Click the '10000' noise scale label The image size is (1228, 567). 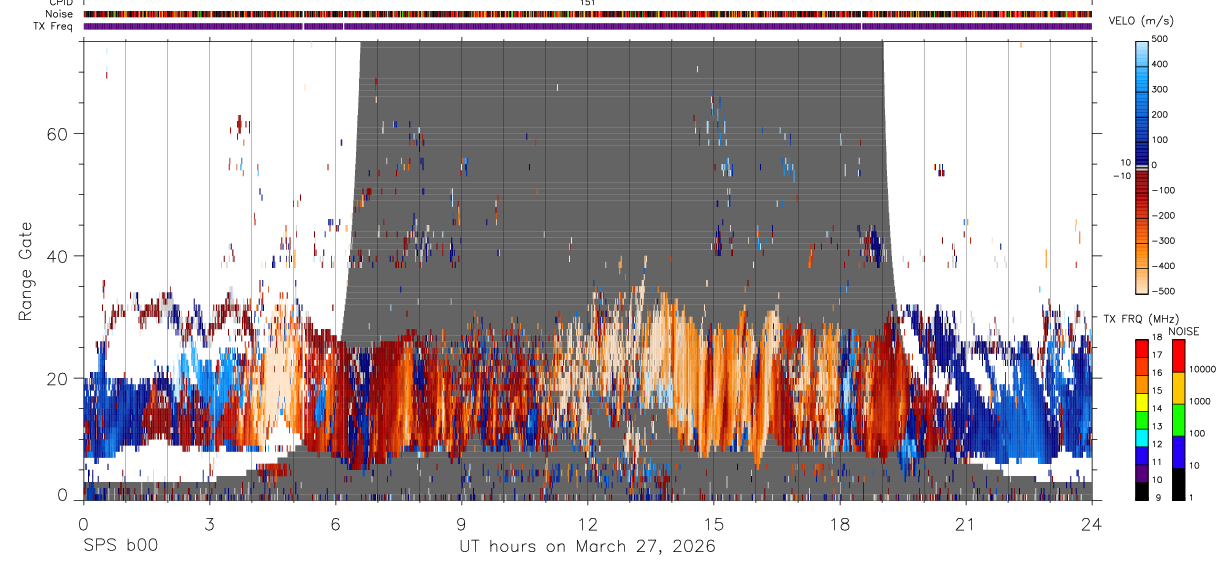click(x=1202, y=369)
